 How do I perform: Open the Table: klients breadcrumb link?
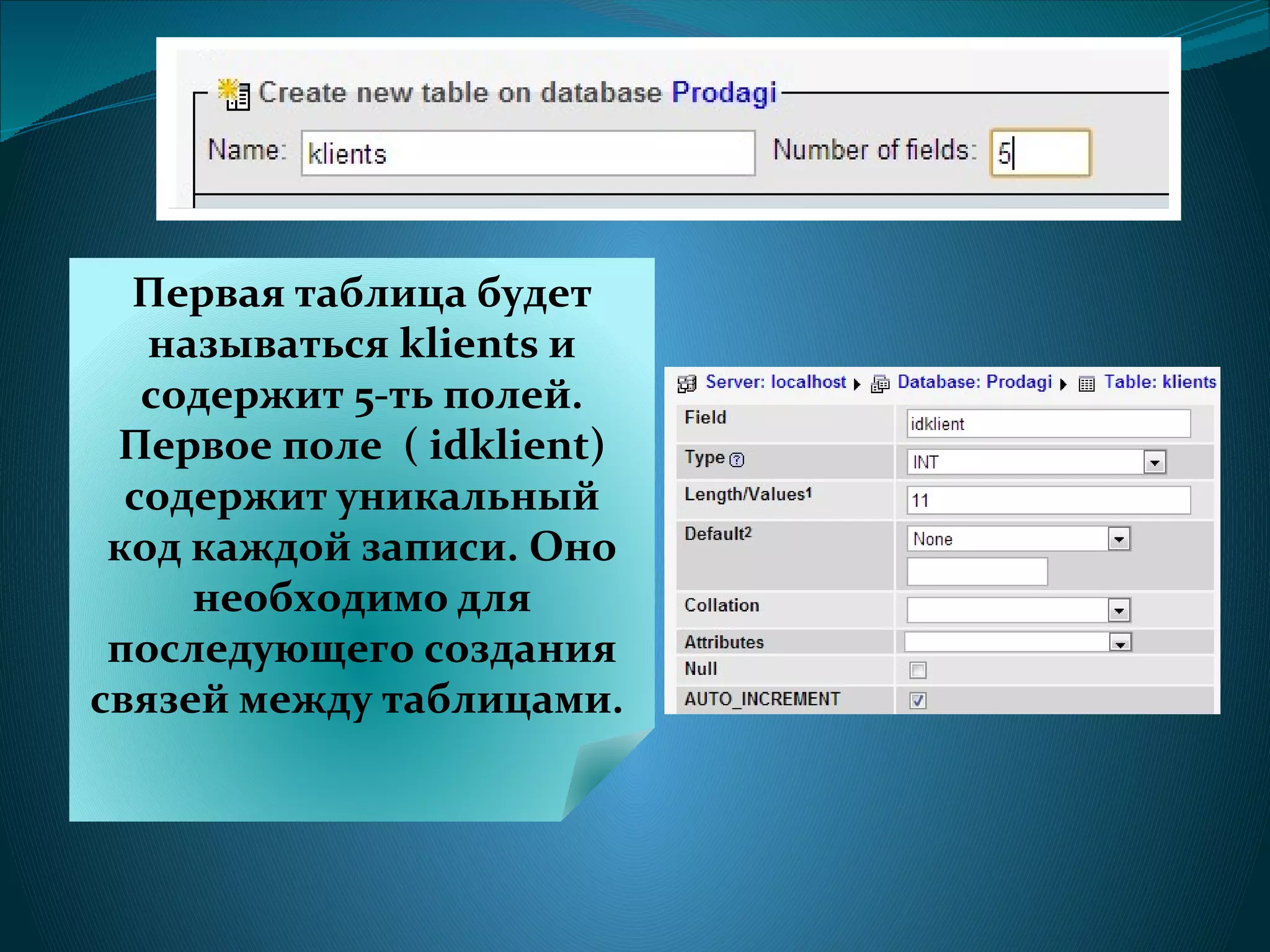coord(1160,382)
